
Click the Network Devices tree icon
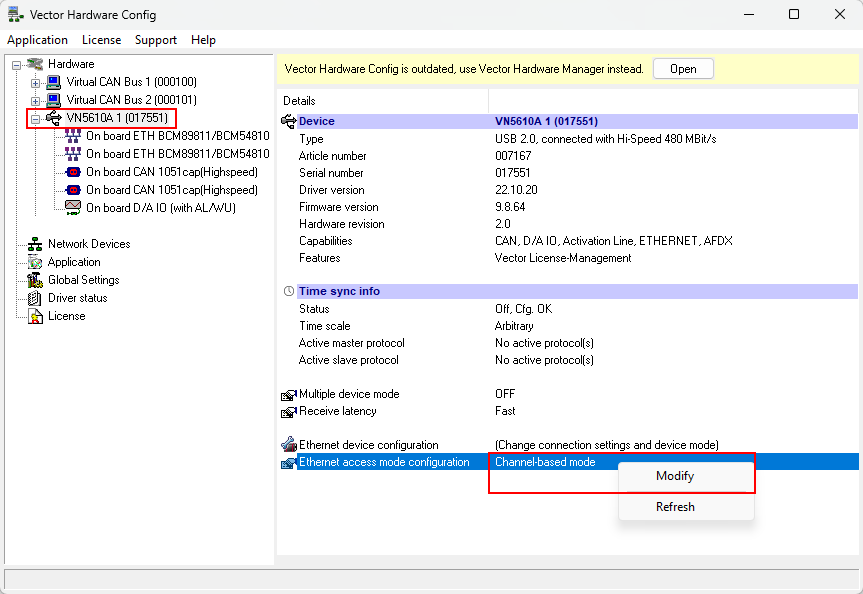(x=35, y=244)
